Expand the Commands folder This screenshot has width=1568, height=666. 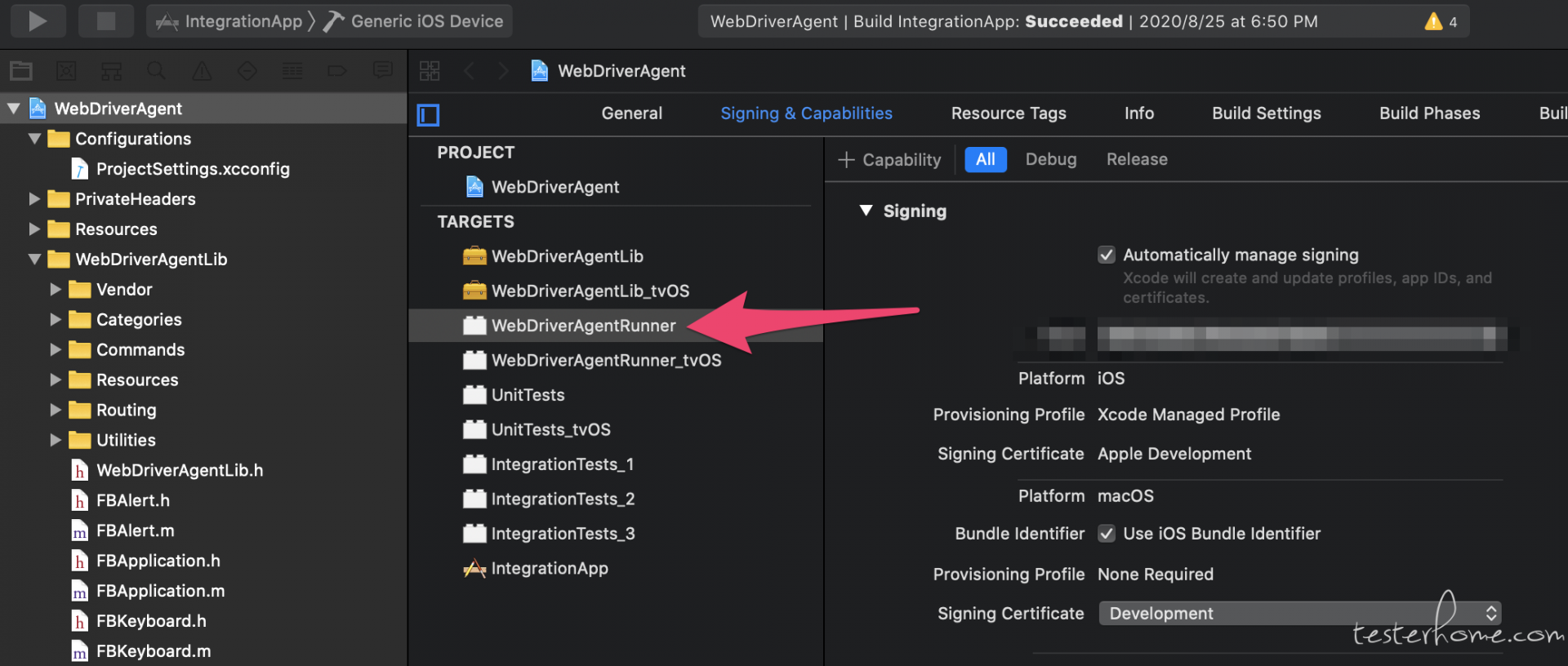click(56, 350)
